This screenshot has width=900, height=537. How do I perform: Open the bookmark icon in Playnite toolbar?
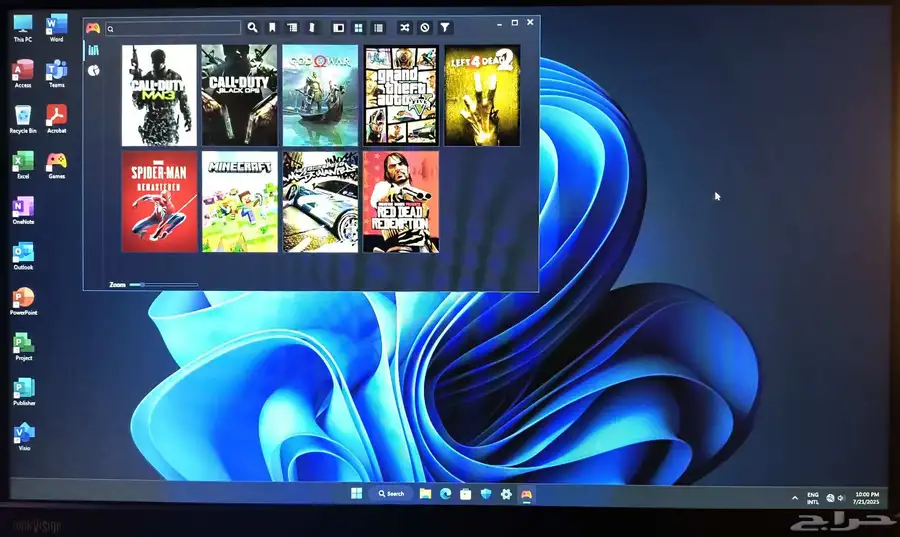[x=273, y=28]
